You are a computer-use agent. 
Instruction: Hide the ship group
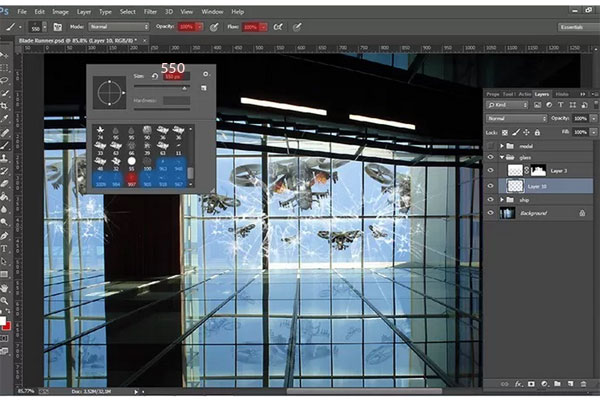(x=491, y=200)
